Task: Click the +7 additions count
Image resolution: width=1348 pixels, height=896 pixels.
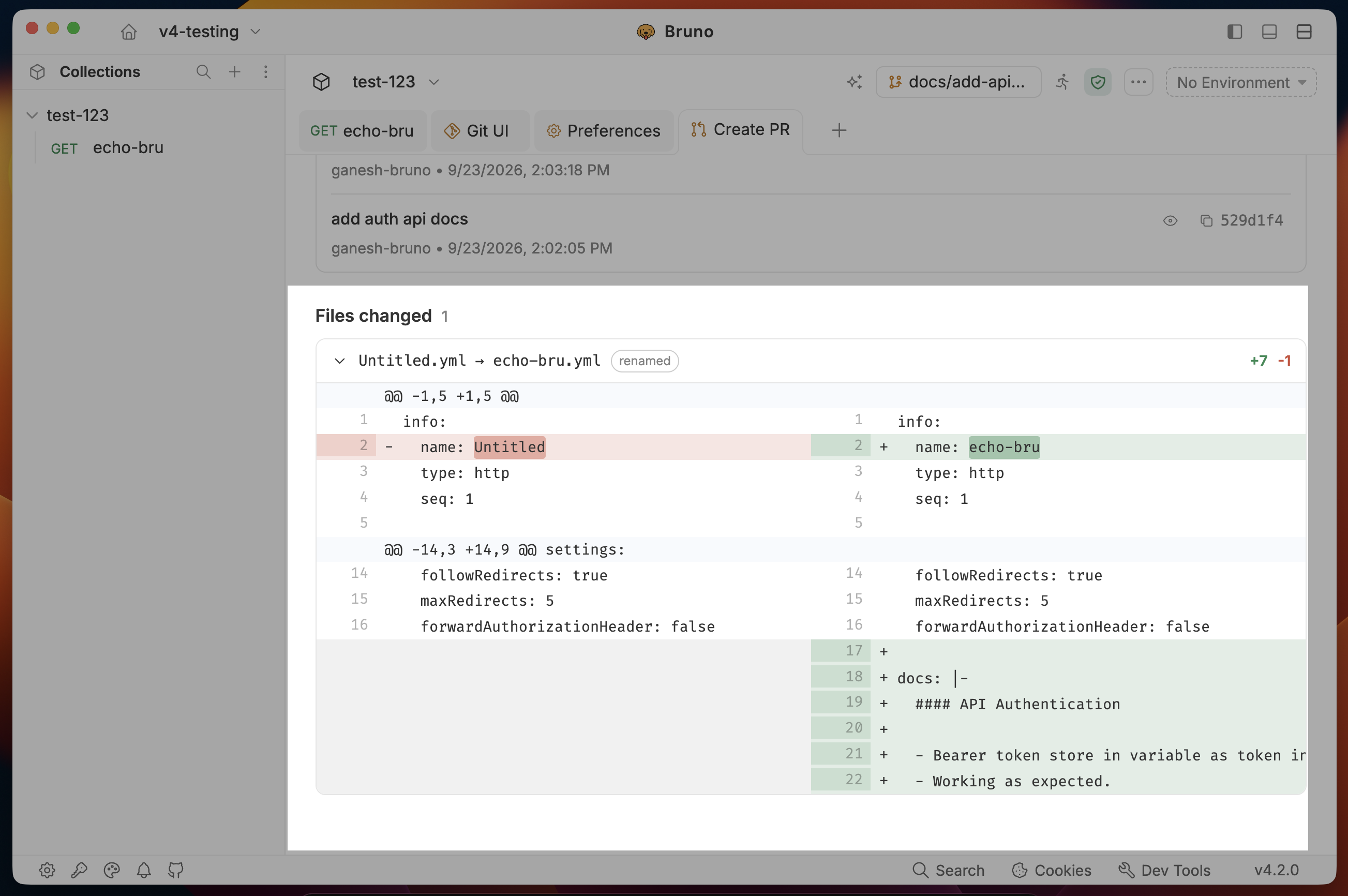Action: coord(1259,361)
